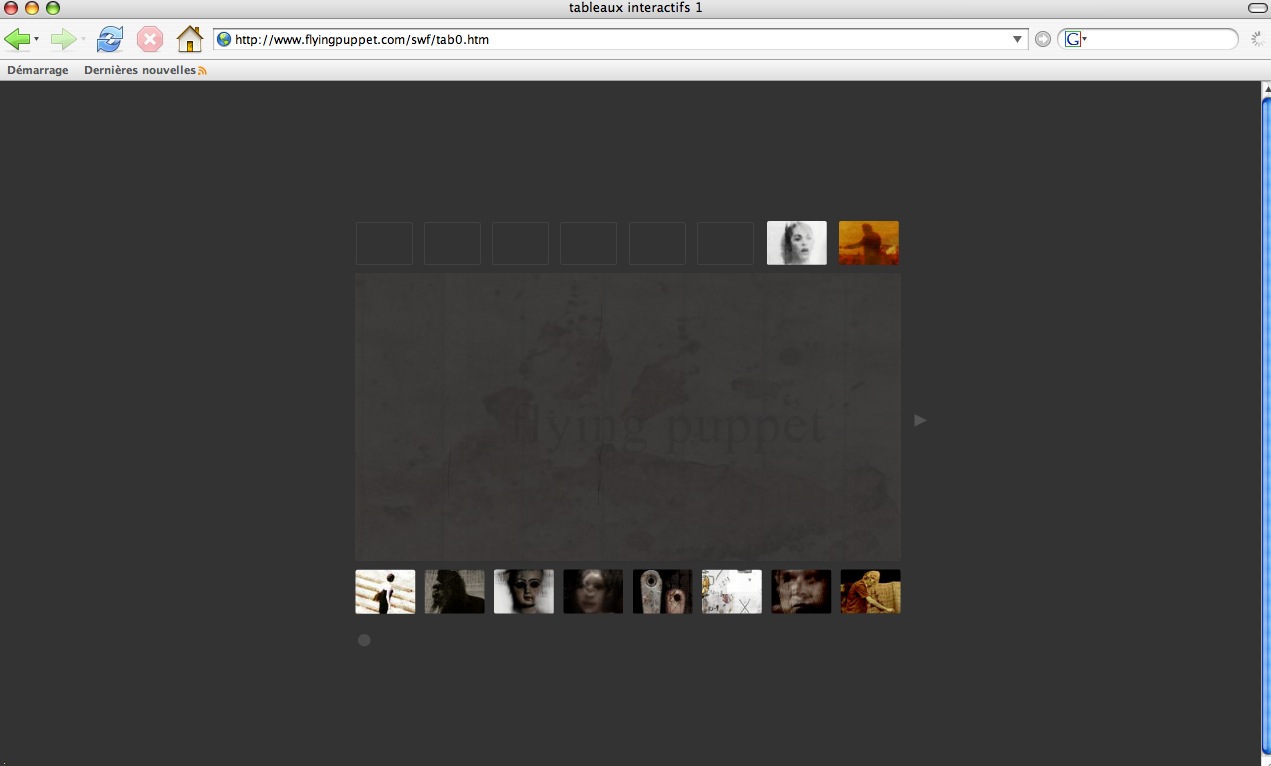Screen dimensions: 1271x766
Task: Select the fourth empty slot in the top row
Action: pos(588,243)
